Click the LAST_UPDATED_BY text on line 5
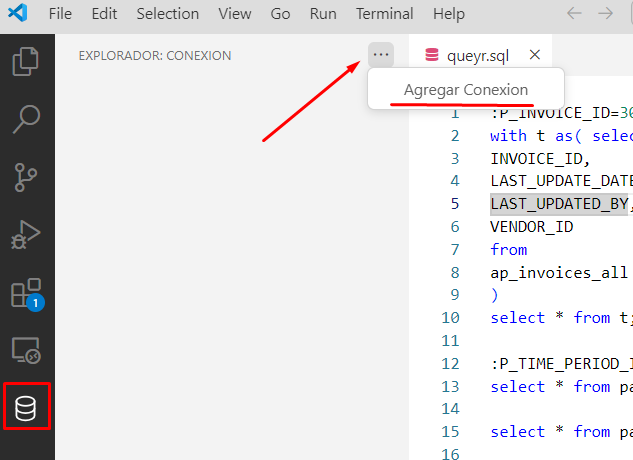This screenshot has width=633, height=460. 560,204
